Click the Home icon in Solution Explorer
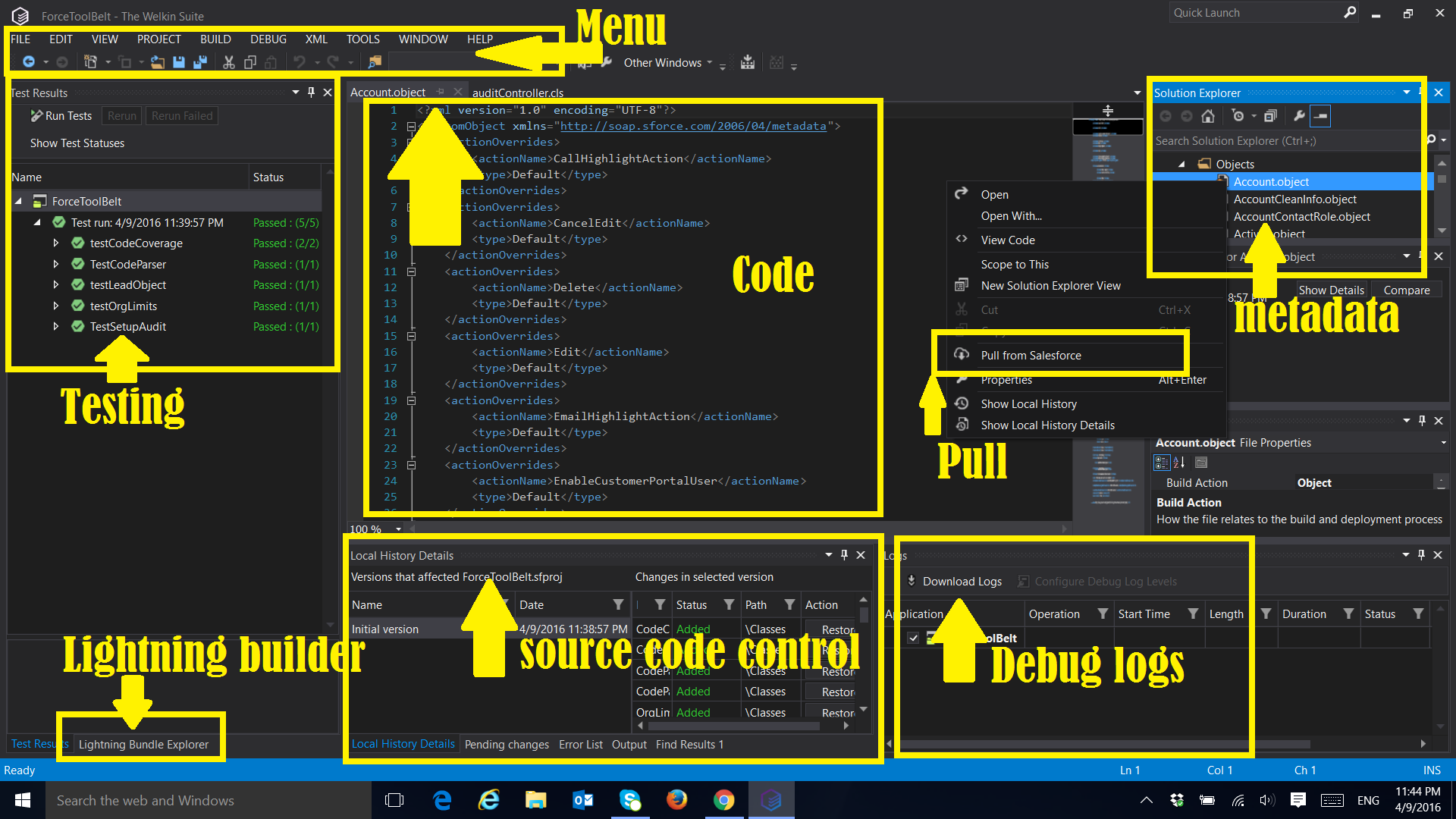The width and height of the screenshot is (1456, 819). pyautogui.click(x=1208, y=116)
